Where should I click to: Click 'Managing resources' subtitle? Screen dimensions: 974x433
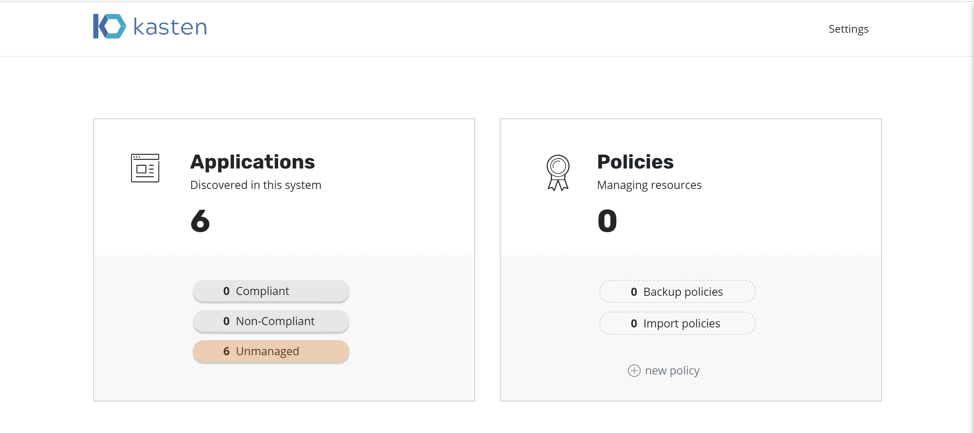(649, 185)
